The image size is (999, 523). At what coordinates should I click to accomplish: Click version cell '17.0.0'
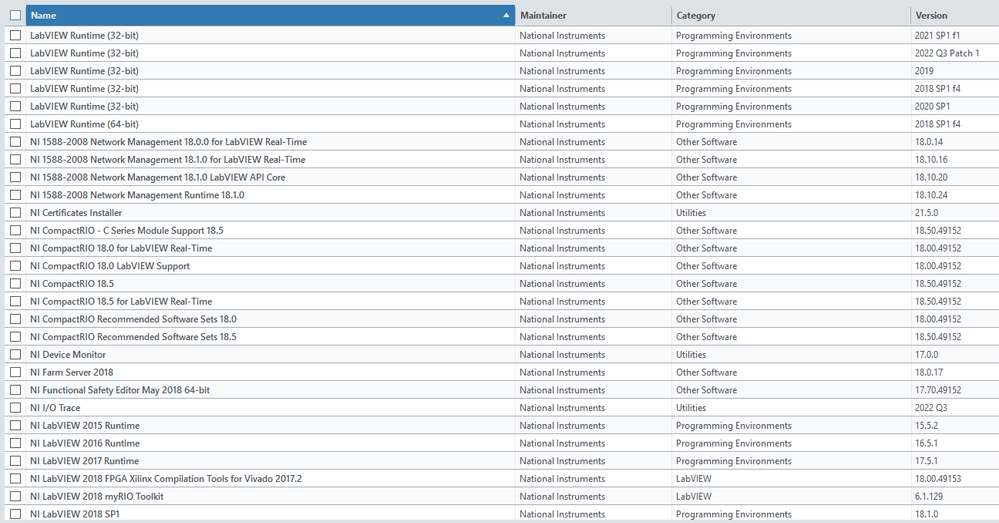click(926, 355)
